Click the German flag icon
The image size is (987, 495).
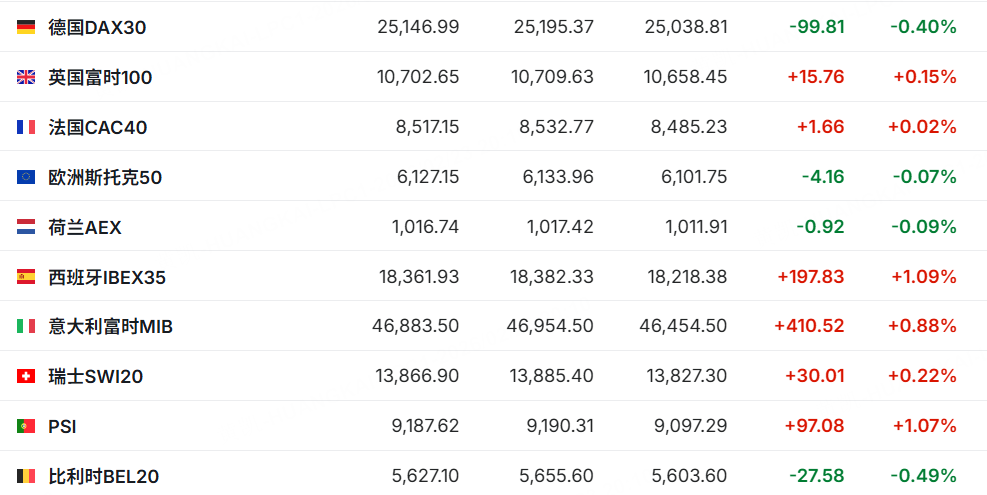26,27
